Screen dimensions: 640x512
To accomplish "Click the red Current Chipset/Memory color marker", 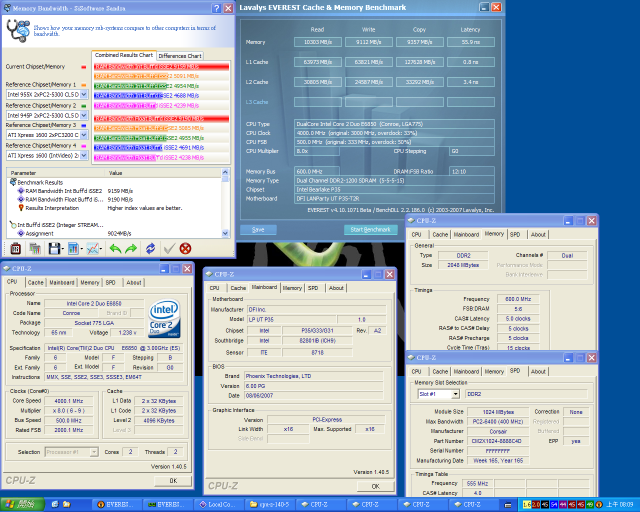I will 84,67.
